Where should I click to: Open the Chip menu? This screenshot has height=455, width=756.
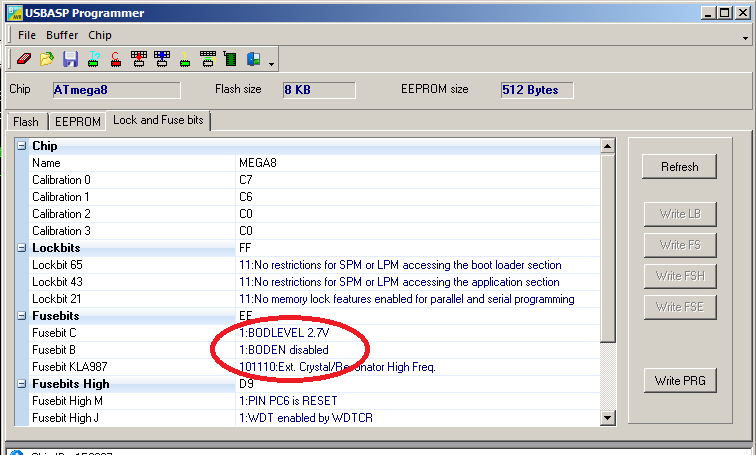pos(100,35)
